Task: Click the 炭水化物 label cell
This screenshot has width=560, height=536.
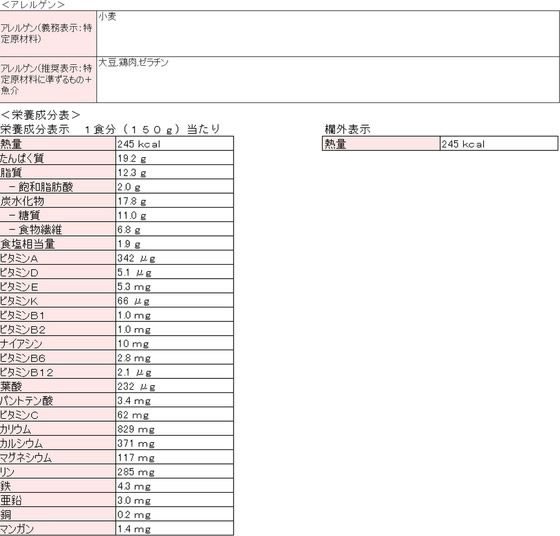Action: (x=58, y=201)
